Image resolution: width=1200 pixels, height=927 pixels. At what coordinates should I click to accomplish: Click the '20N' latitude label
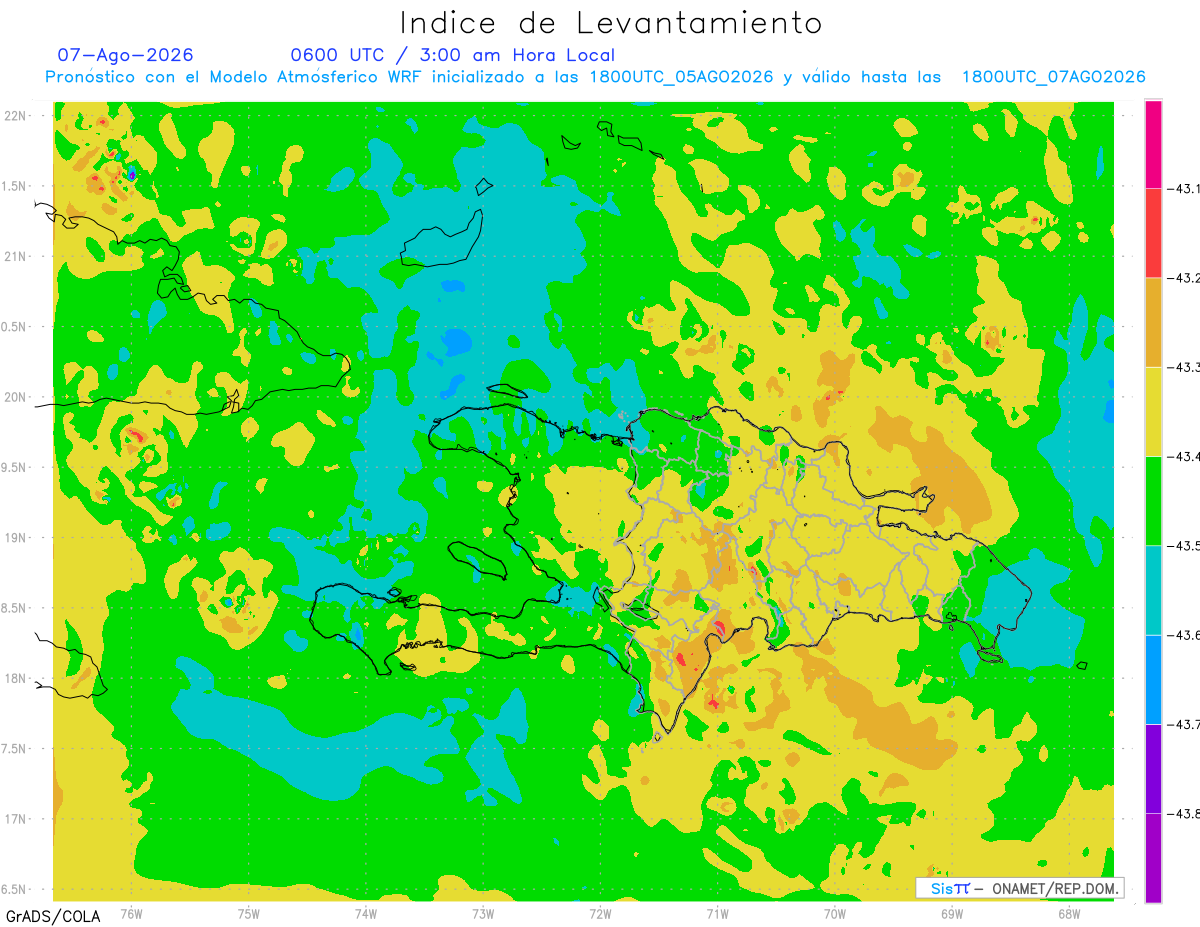tap(15, 397)
